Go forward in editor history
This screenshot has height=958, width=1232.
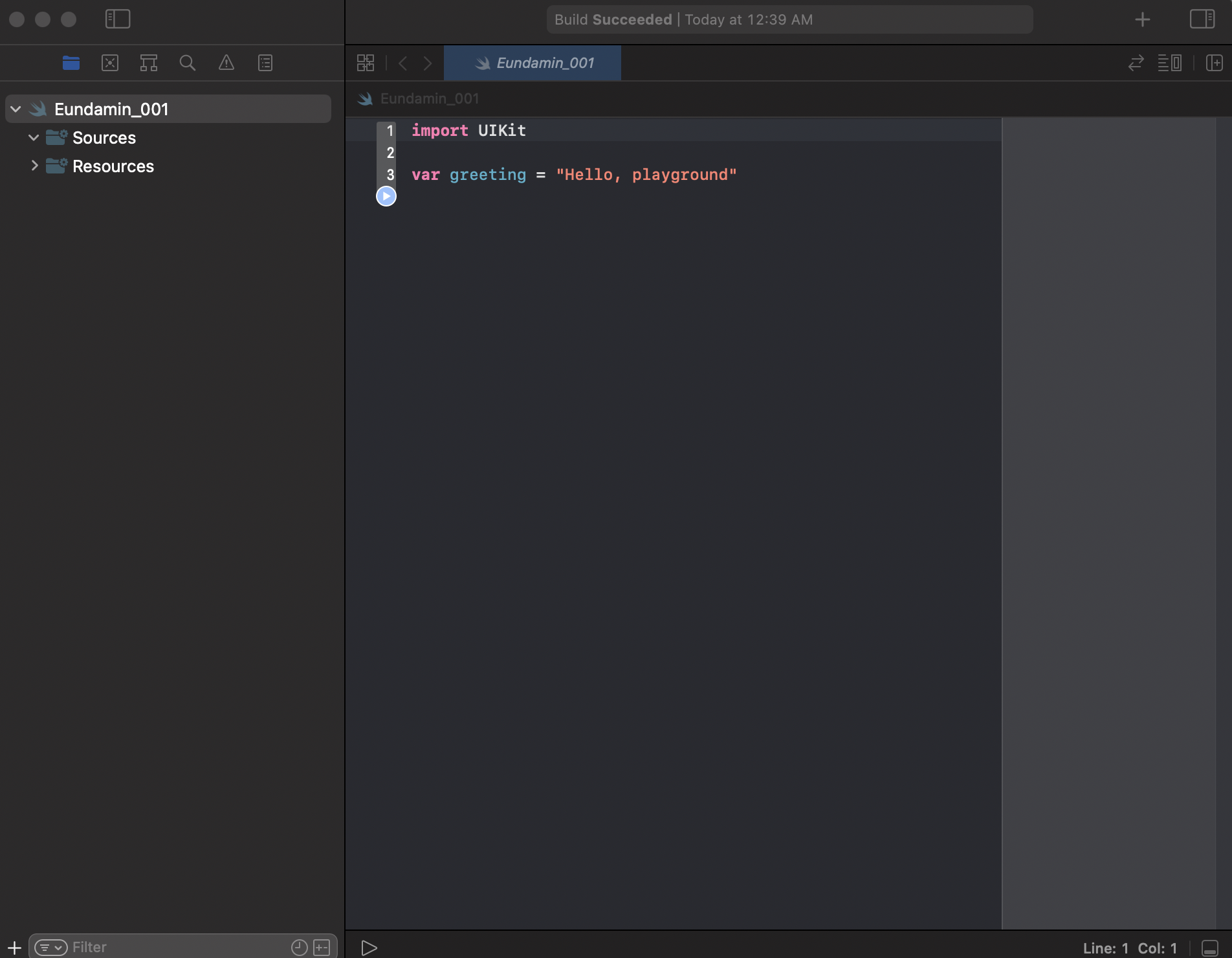428,63
